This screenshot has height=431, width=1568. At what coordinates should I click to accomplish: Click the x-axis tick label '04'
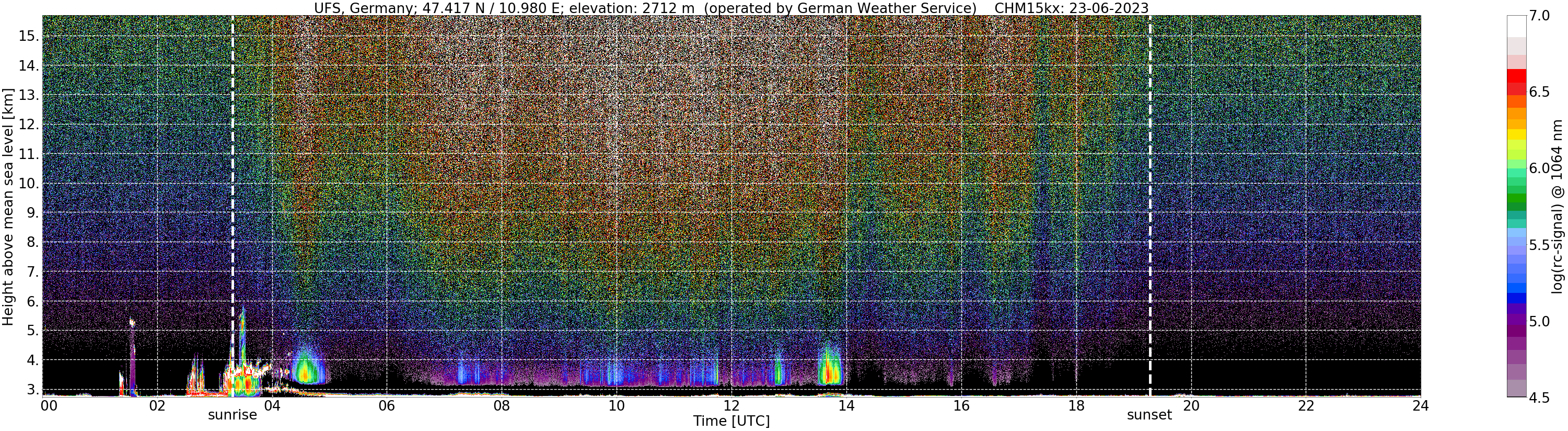point(272,405)
